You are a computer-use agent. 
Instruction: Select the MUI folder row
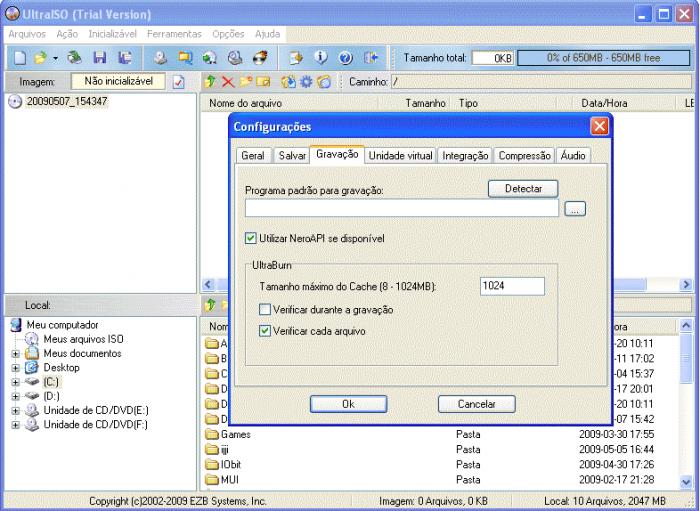[440, 480]
